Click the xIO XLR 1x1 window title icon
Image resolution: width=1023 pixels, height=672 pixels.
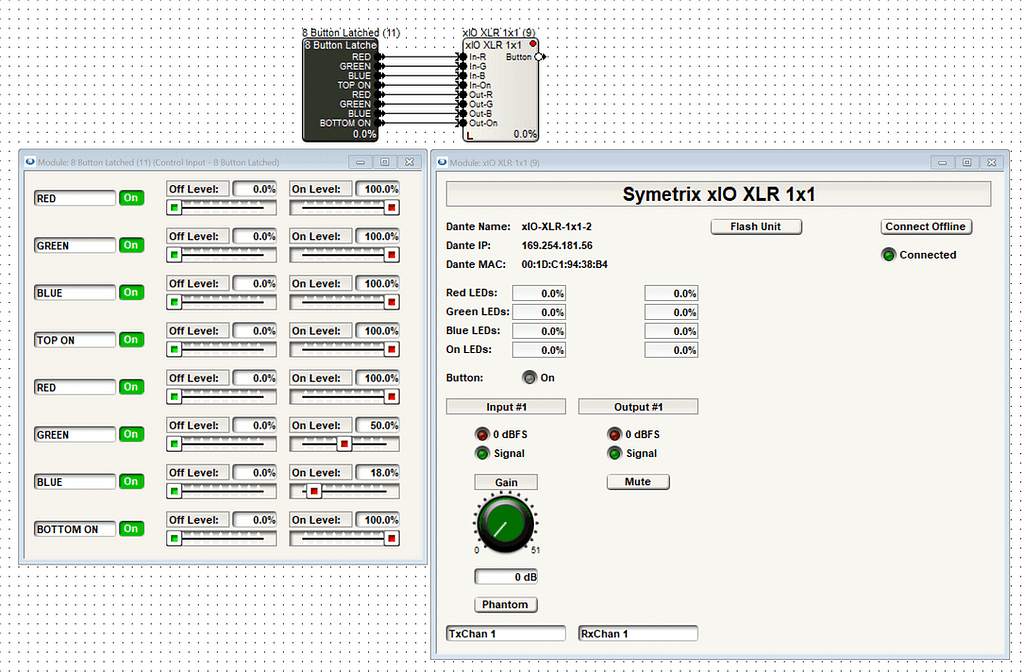442,162
